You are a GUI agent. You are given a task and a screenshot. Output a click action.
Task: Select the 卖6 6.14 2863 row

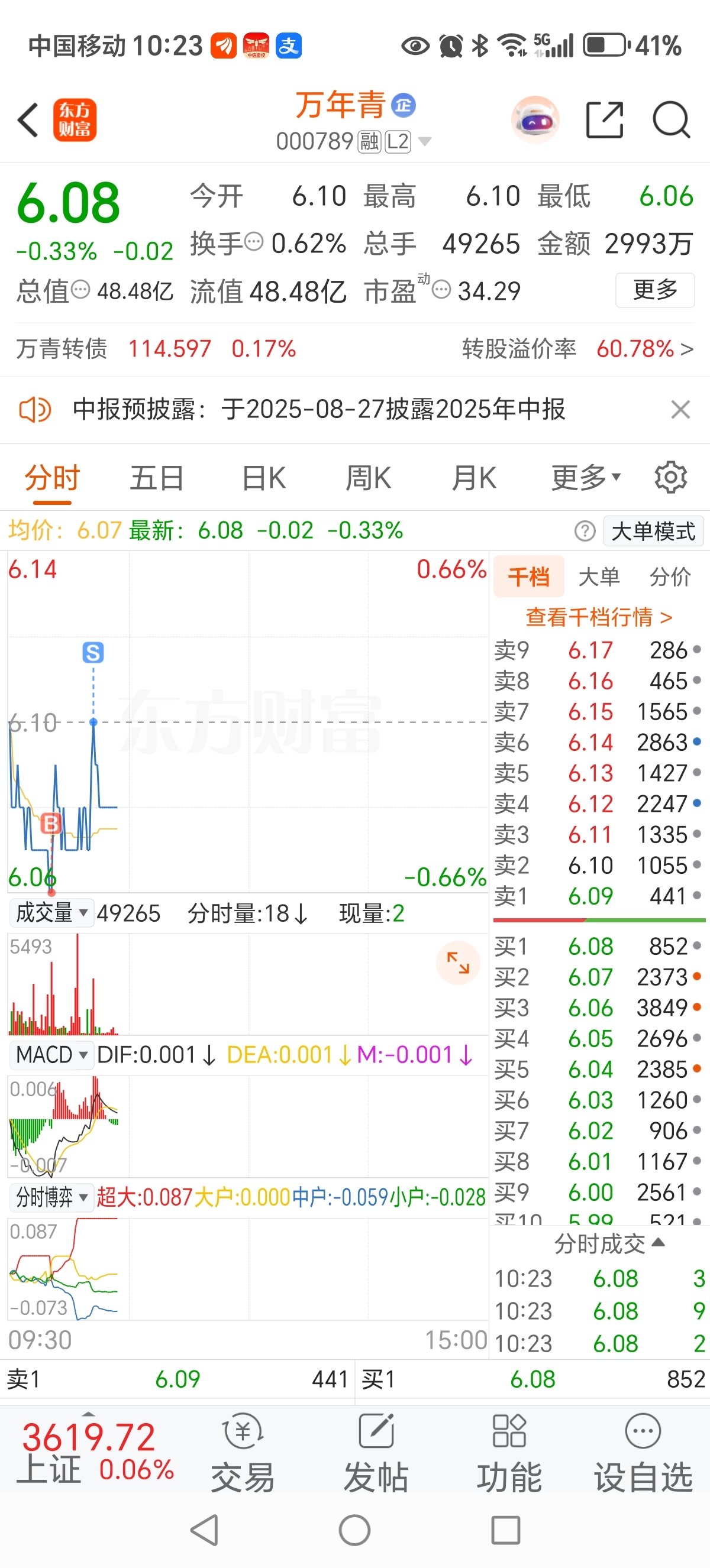(598, 742)
